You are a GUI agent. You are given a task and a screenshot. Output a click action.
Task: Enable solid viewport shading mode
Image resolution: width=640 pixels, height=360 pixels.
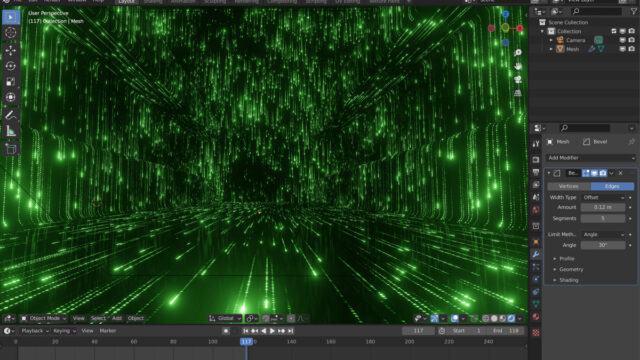coord(494,318)
